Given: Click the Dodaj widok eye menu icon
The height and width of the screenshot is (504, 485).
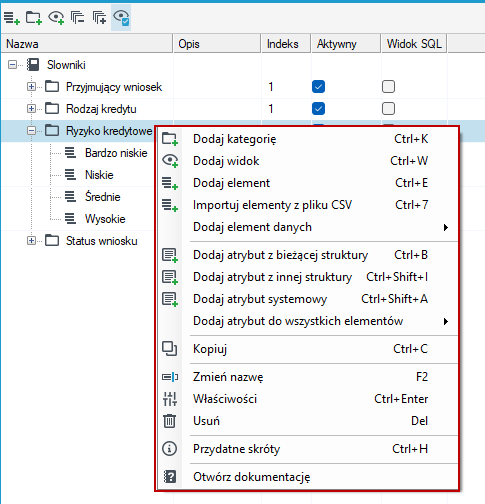Looking at the screenshot, I should [x=170, y=161].
